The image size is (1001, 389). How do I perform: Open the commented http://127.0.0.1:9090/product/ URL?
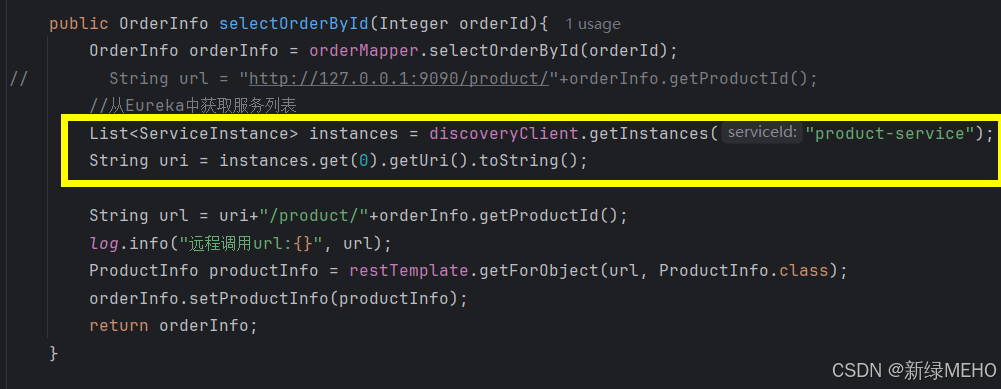399,79
